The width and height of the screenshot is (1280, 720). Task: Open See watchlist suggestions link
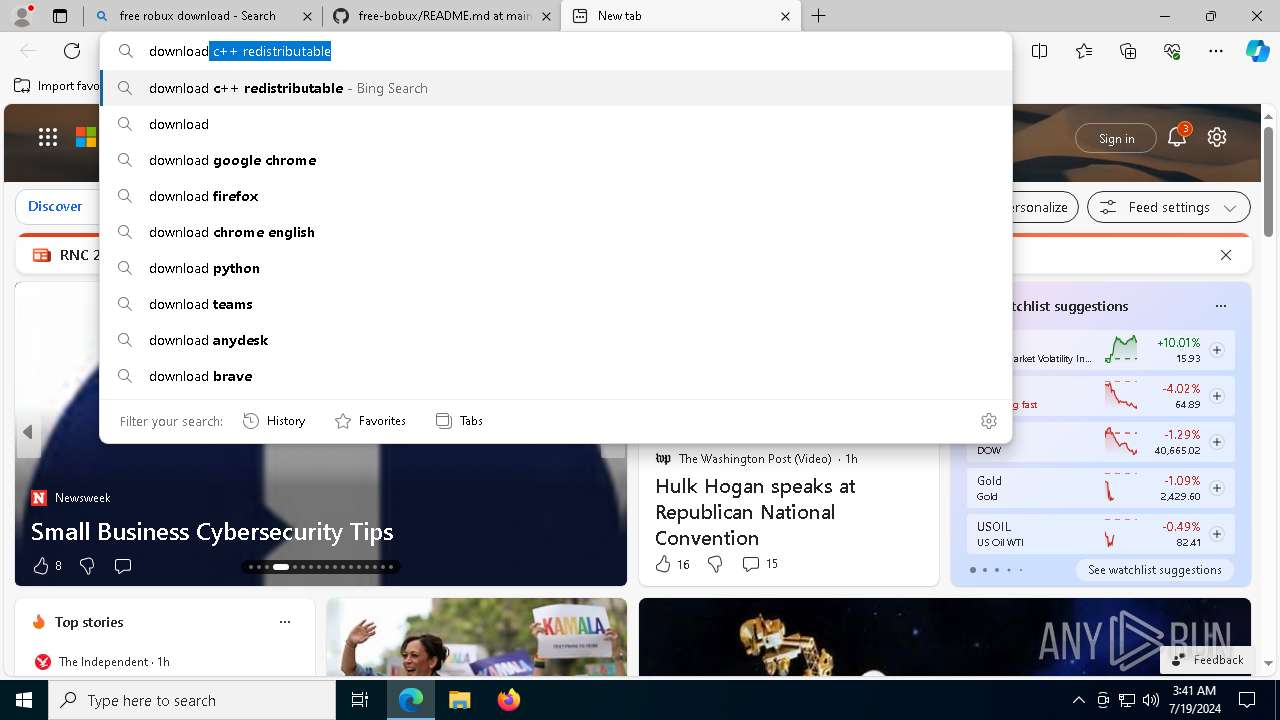pos(1154,570)
